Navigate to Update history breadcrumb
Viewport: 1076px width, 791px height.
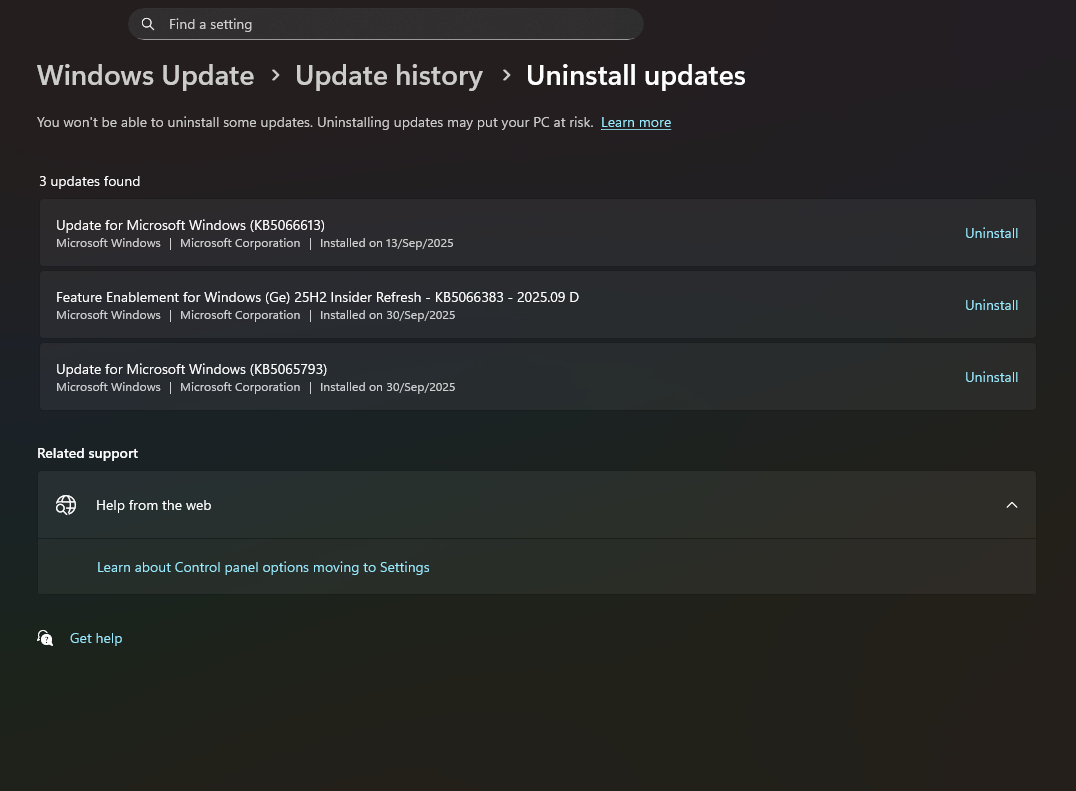click(x=389, y=75)
